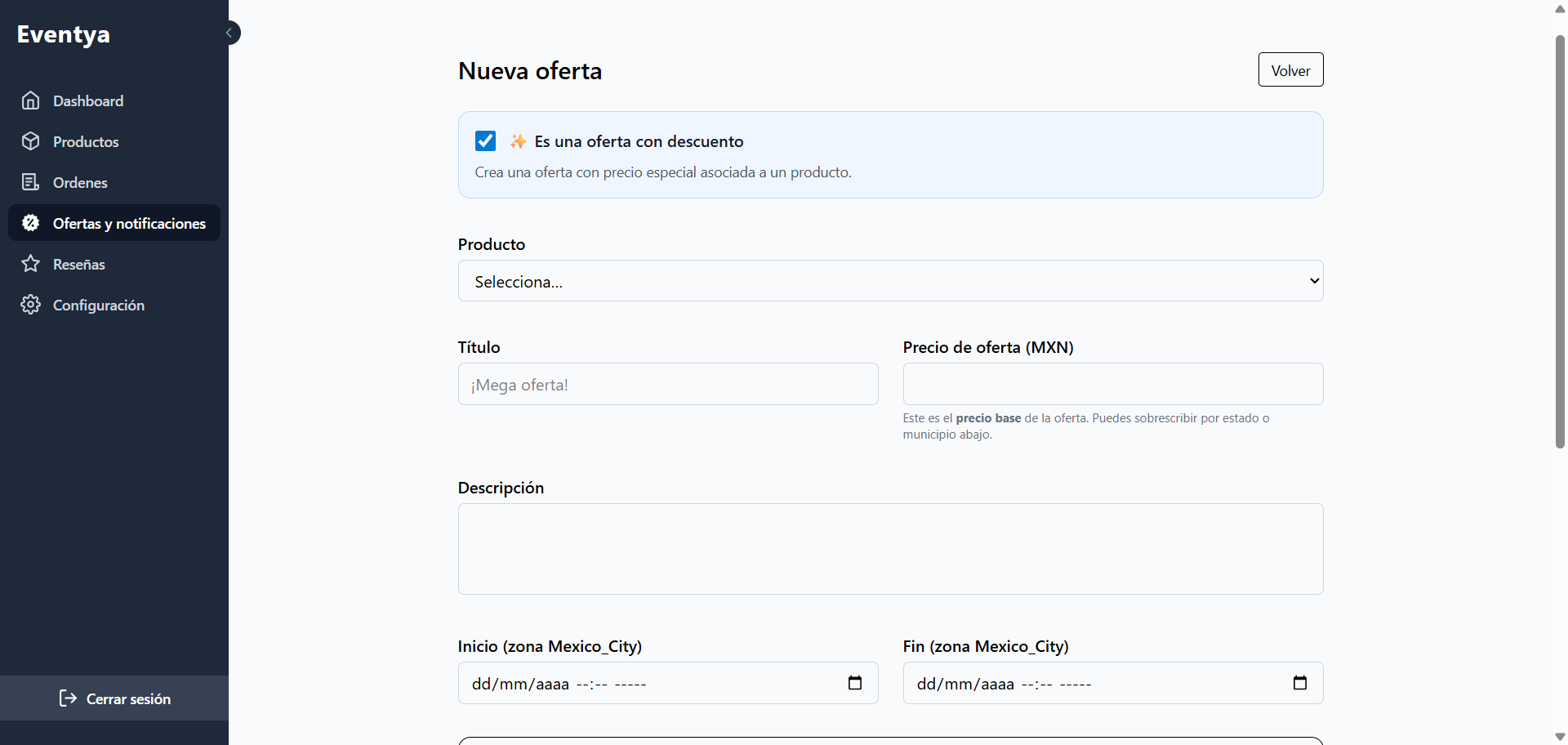Open the calendar picker for Fin date
This screenshot has height=745, width=1568.
coord(1300,683)
